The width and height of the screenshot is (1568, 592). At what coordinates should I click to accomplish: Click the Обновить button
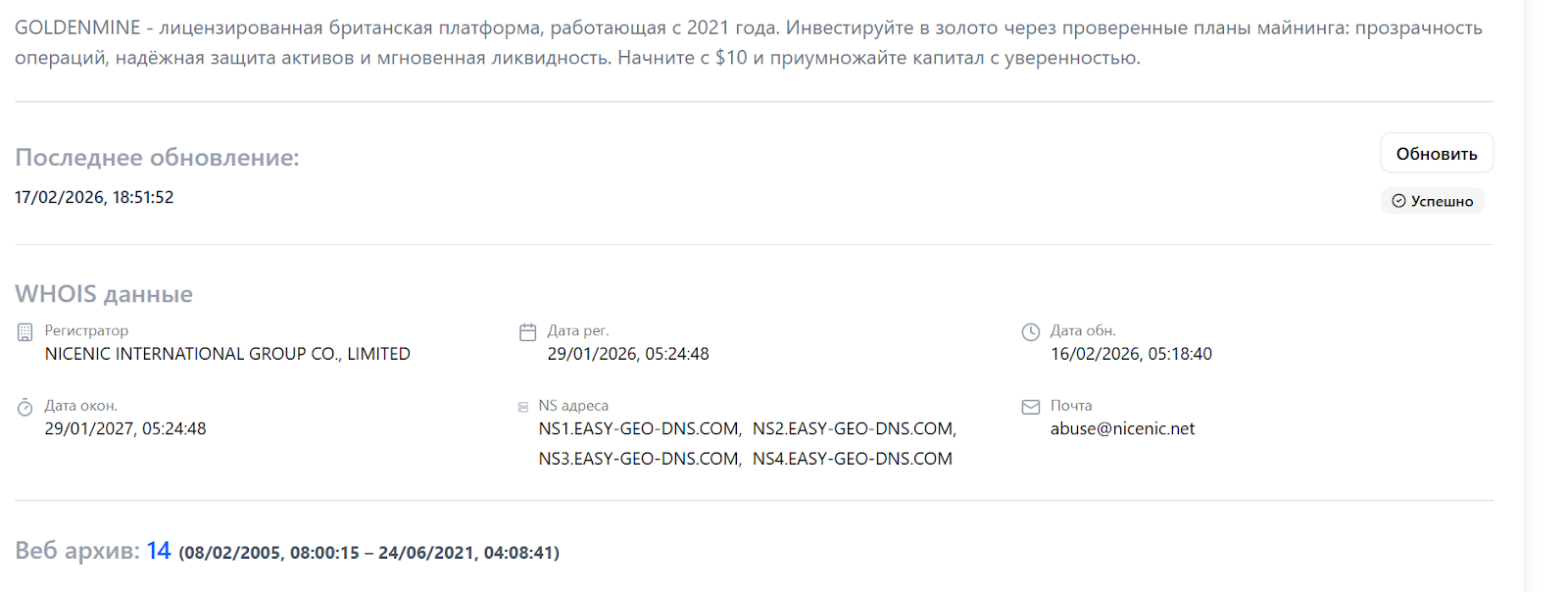1436,154
